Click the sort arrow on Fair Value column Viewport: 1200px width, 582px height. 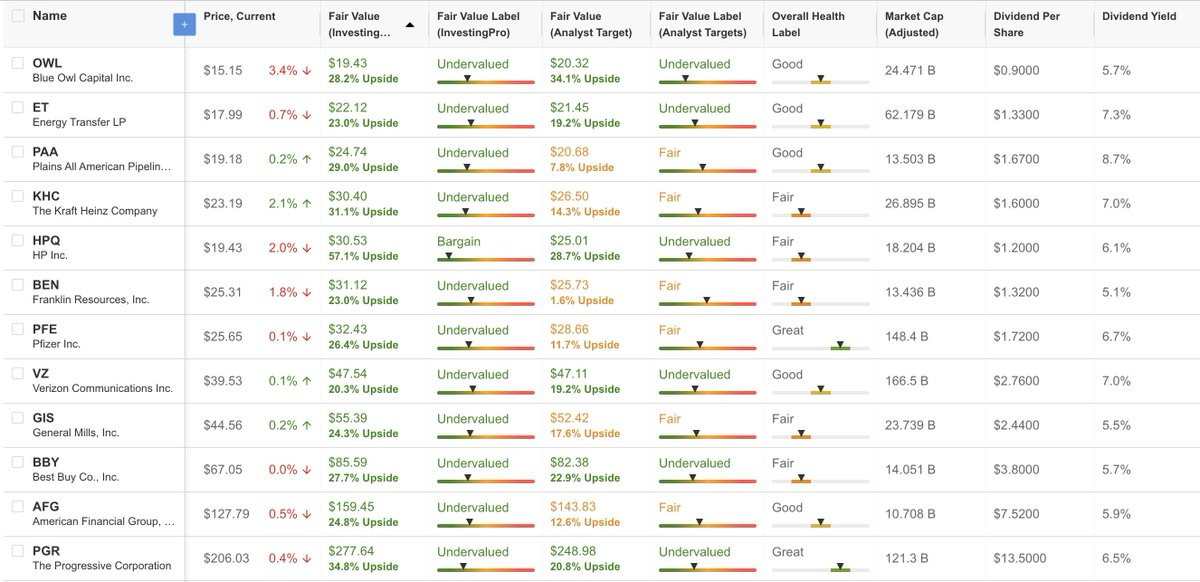click(x=410, y=24)
